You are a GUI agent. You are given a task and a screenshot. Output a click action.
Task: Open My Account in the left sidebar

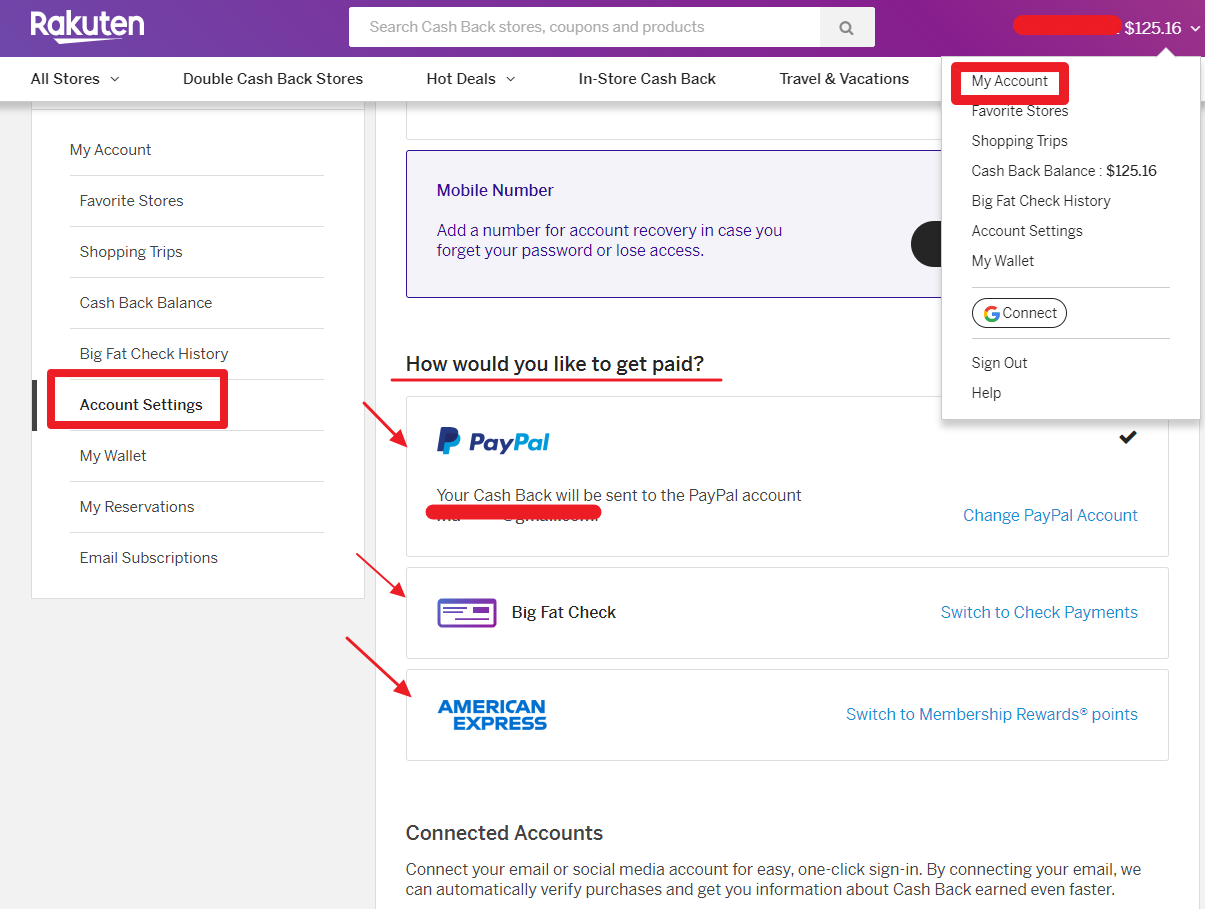click(x=110, y=150)
